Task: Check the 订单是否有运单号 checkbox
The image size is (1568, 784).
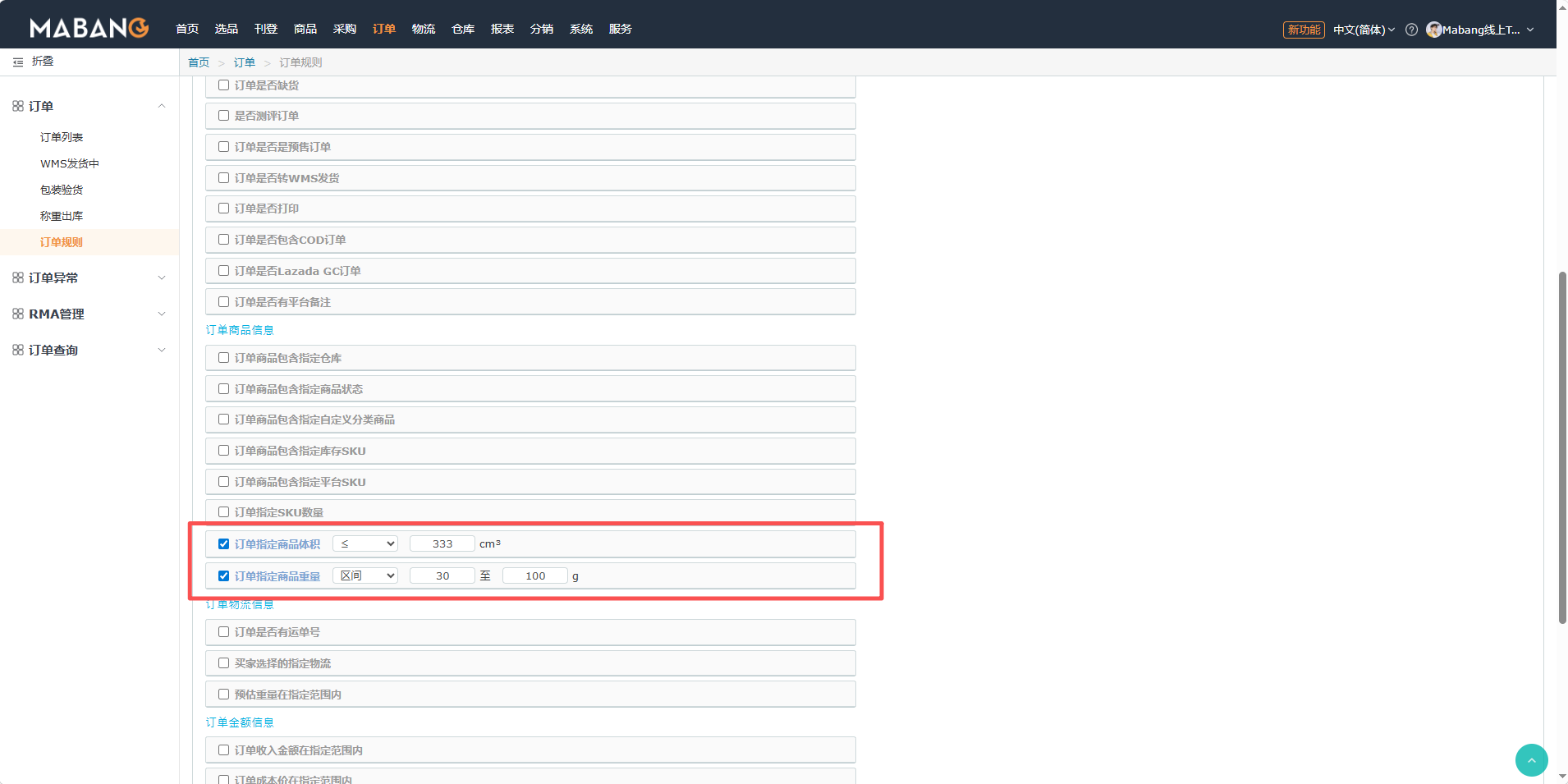Action: click(x=223, y=632)
